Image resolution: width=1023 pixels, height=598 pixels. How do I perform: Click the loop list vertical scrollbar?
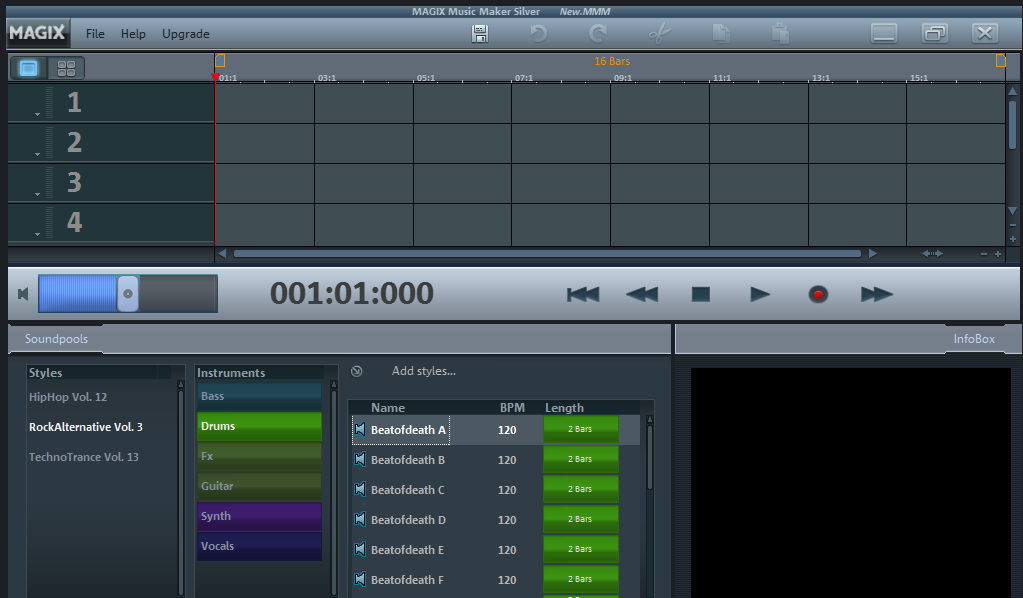[649, 458]
